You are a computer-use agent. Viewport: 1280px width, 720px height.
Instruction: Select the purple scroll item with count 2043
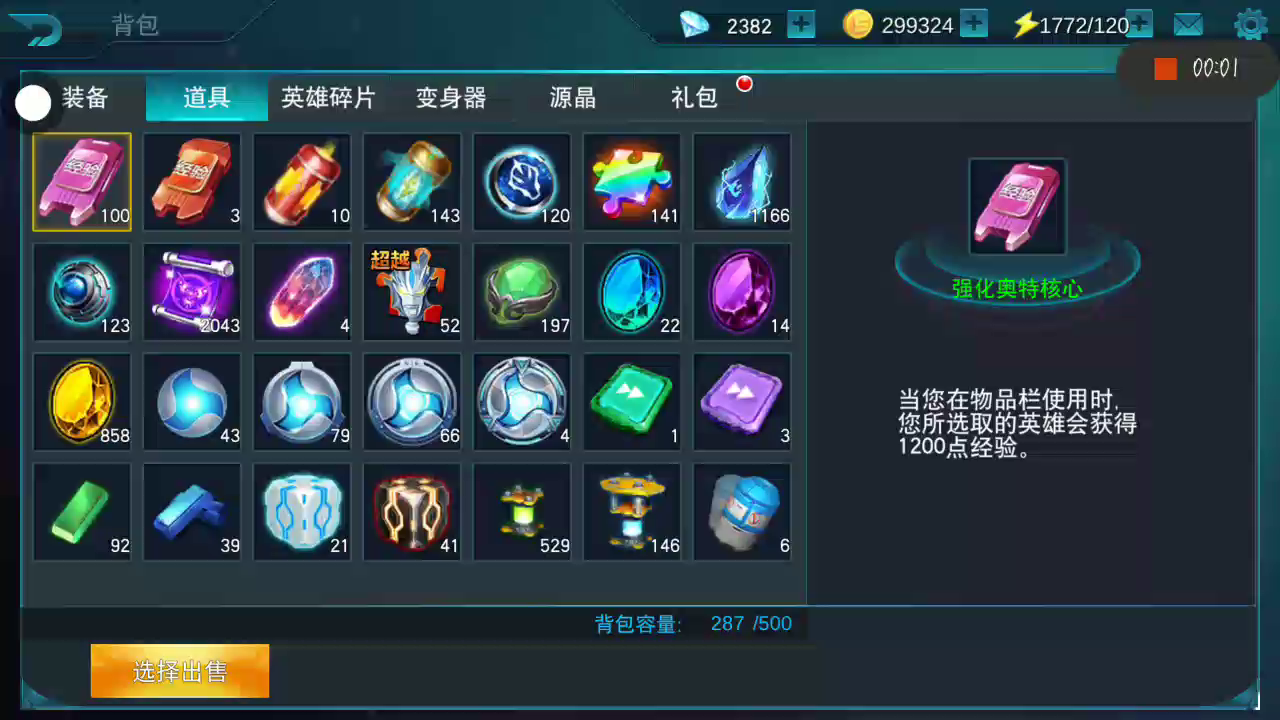[x=192, y=292]
